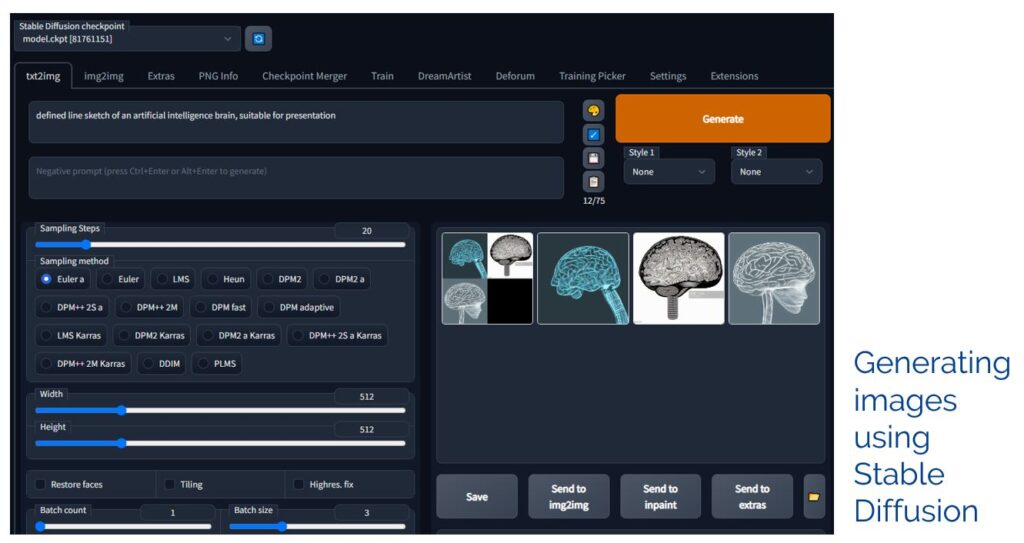1024x543 pixels.
Task: Select Euler a sampling method
Action: (63, 279)
